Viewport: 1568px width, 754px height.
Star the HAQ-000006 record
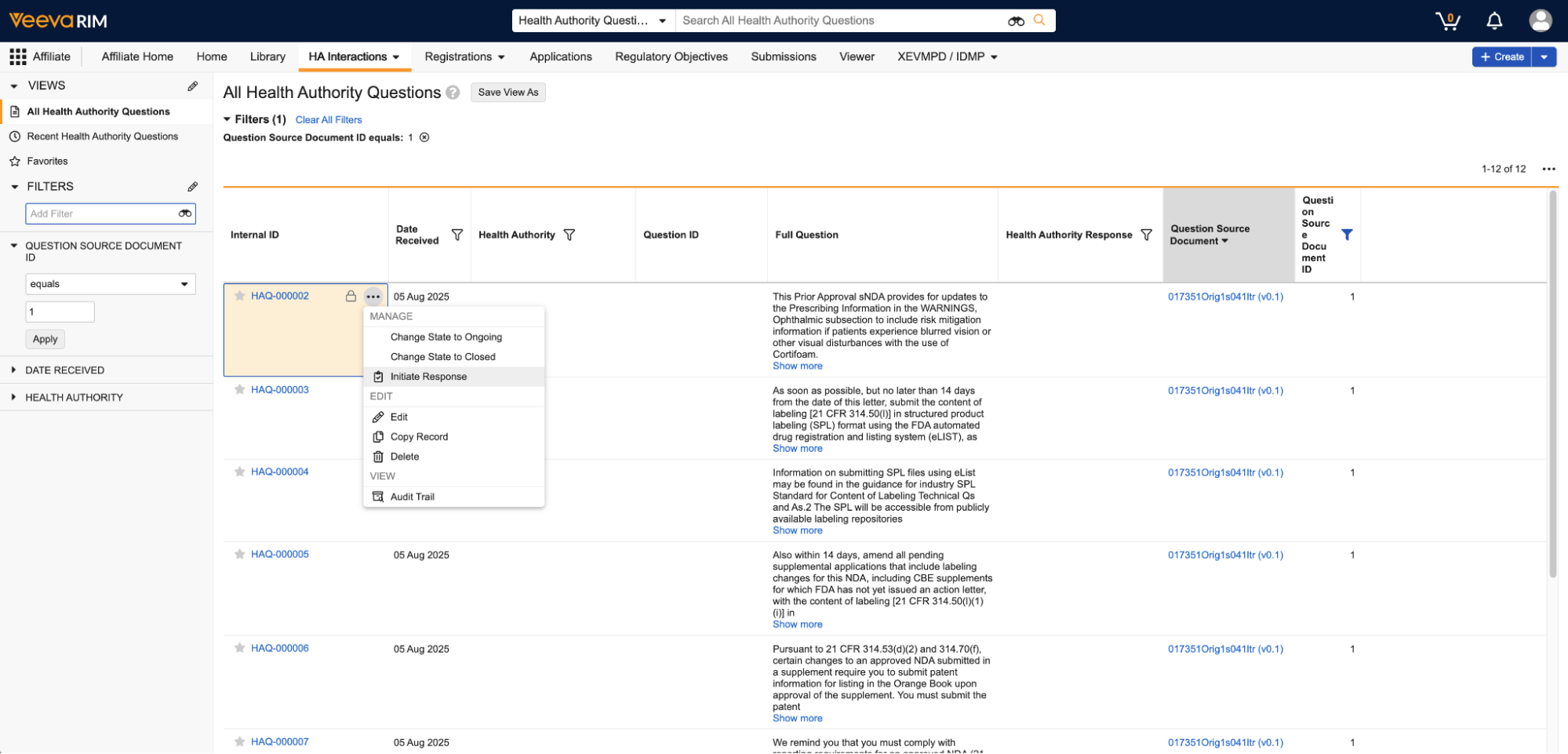(239, 649)
